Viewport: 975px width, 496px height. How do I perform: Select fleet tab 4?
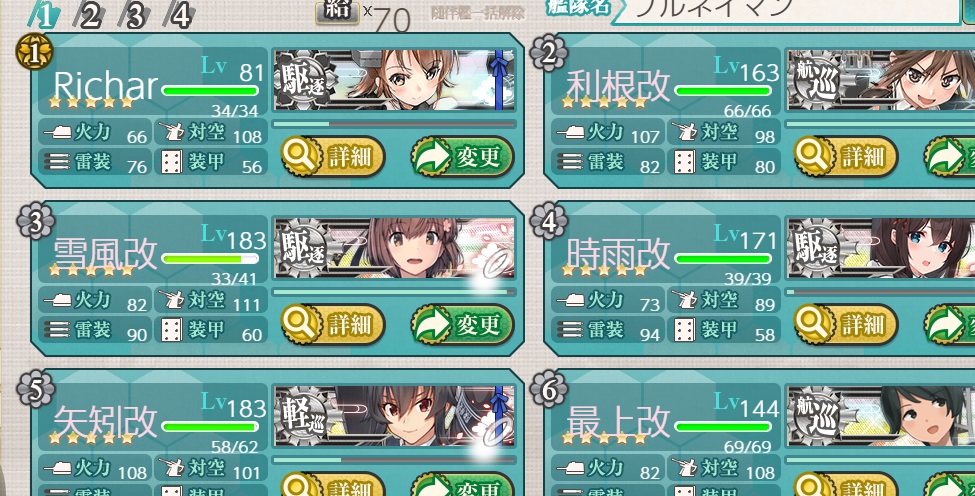[x=180, y=16]
